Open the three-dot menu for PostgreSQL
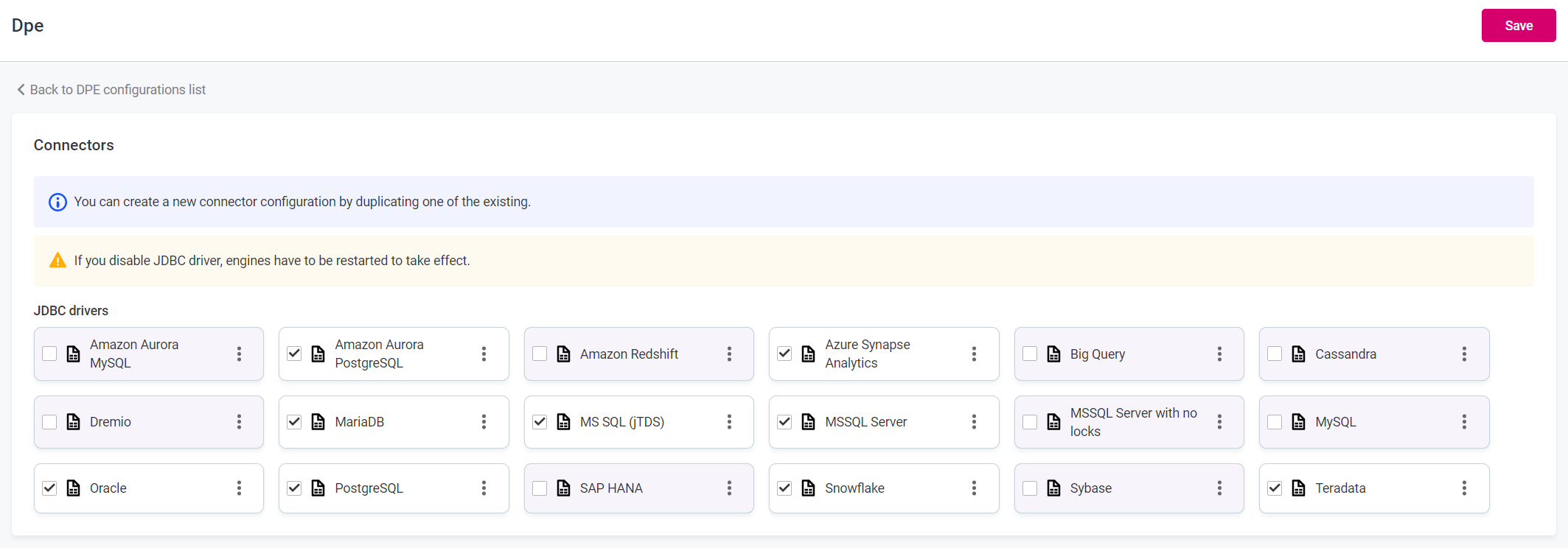1568x548 pixels. 484,488
